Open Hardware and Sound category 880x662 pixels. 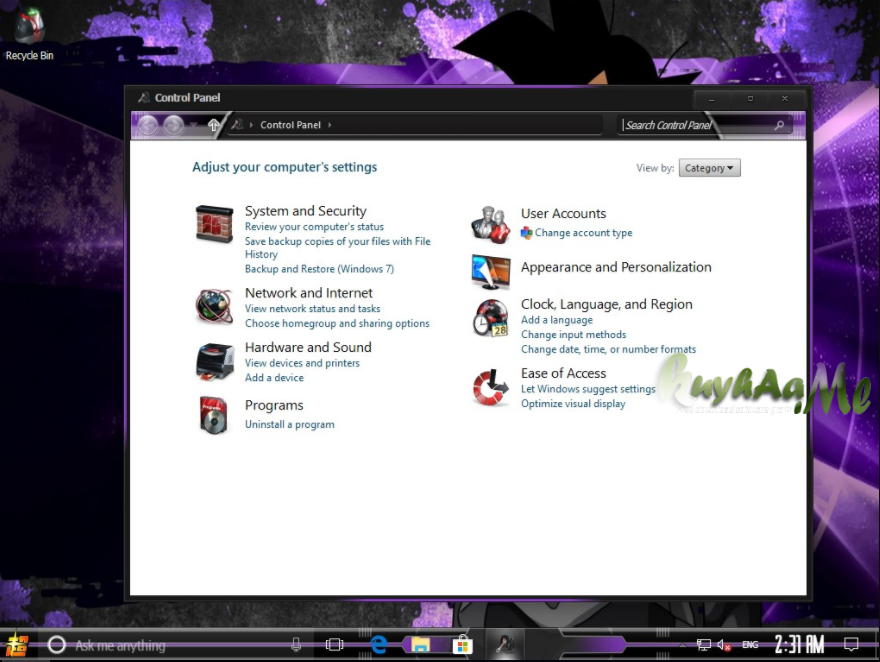pyautogui.click(x=308, y=347)
